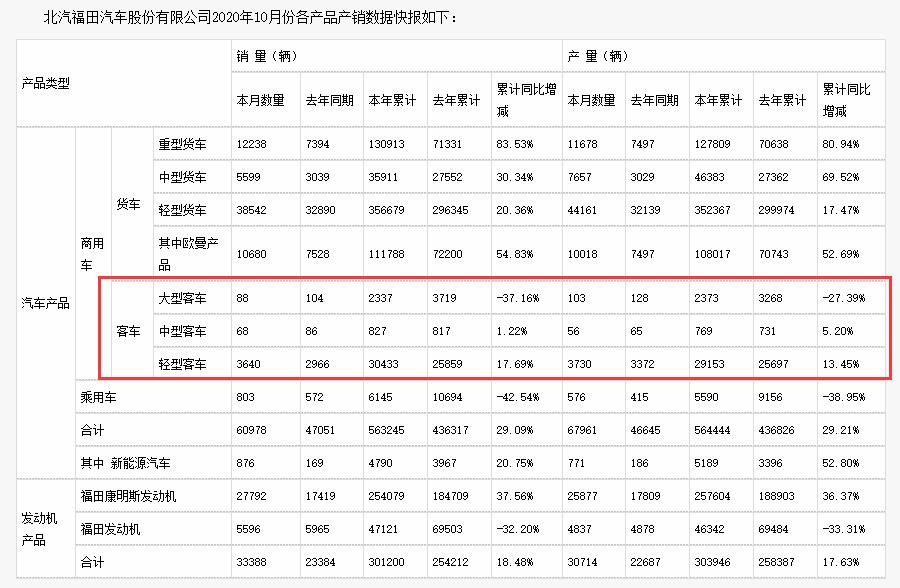The image size is (900, 588).
Task: Click 83.53% in 重型货车 row
Action: pos(515,144)
